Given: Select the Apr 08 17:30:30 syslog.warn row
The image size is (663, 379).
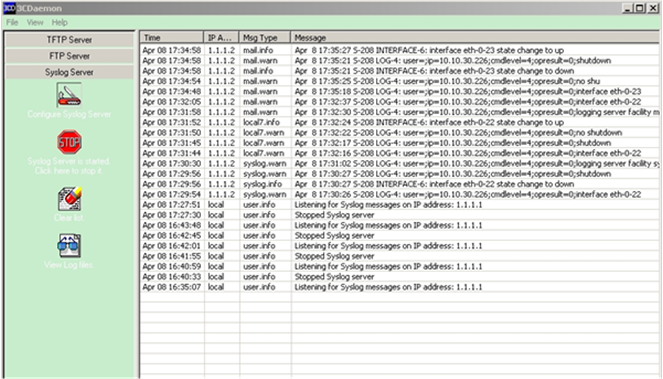Looking at the screenshot, I should pyautogui.click(x=400, y=164).
